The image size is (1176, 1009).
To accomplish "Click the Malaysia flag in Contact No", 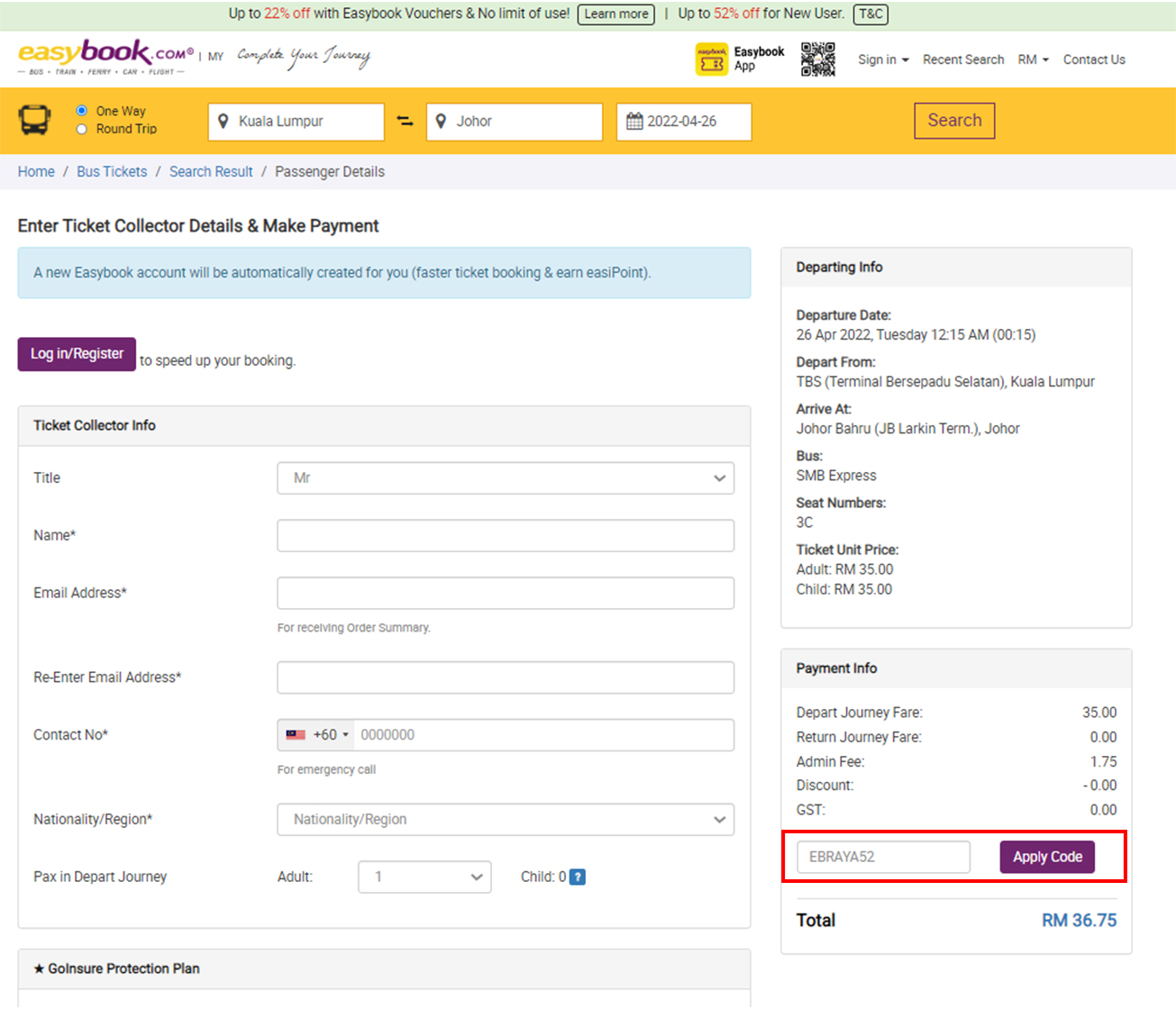I will coord(296,735).
